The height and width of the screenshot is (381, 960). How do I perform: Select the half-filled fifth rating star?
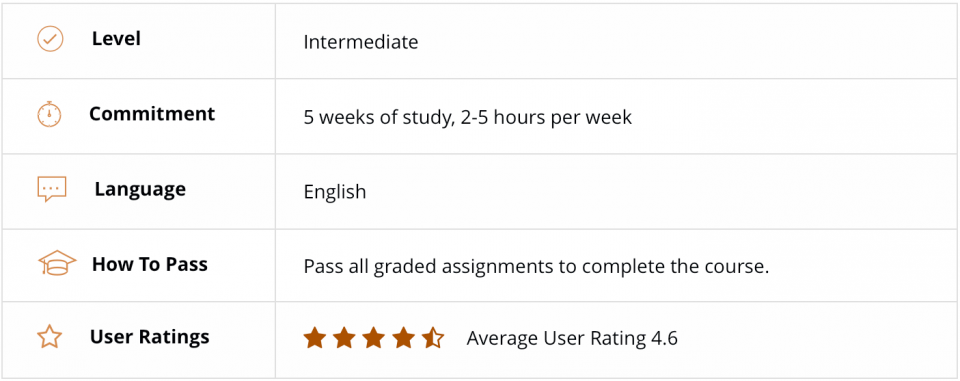click(x=433, y=338)
